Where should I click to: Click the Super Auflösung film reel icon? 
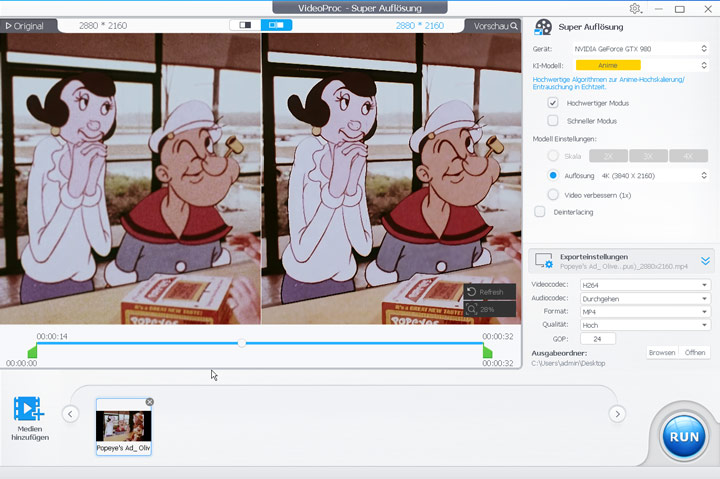(543, 27)
